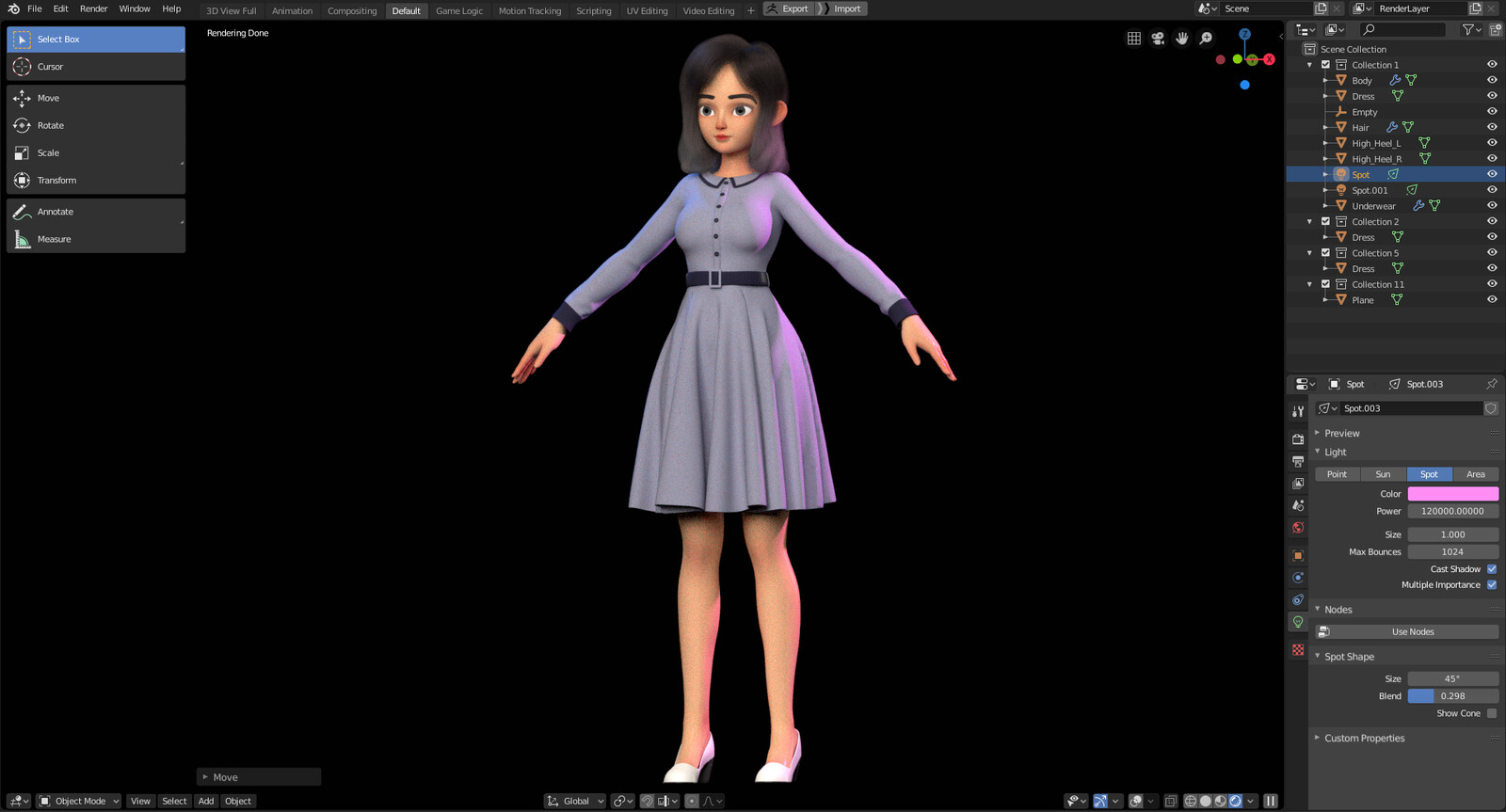
Task: Uncheck Collection 1 checkbox
Action: (x=1325, y=65)
